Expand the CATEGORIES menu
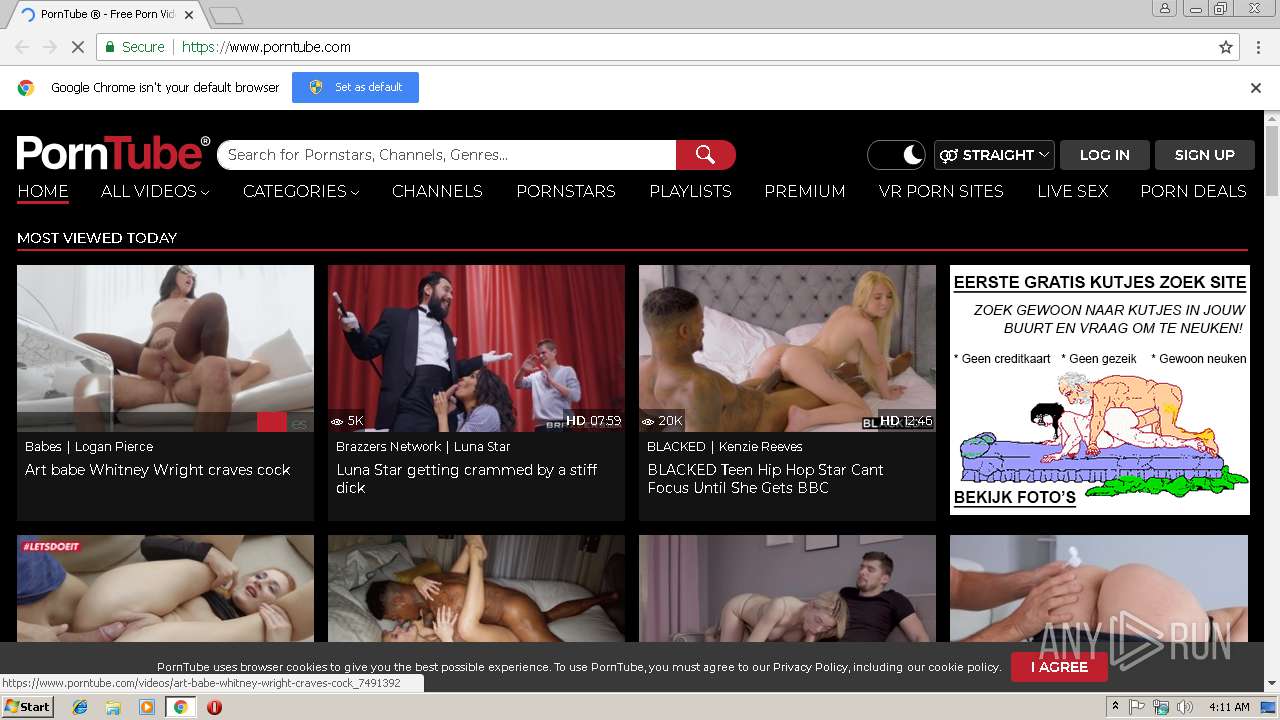Image resolution: width=1280 pixels, height=720 pixels. [301, 191]
